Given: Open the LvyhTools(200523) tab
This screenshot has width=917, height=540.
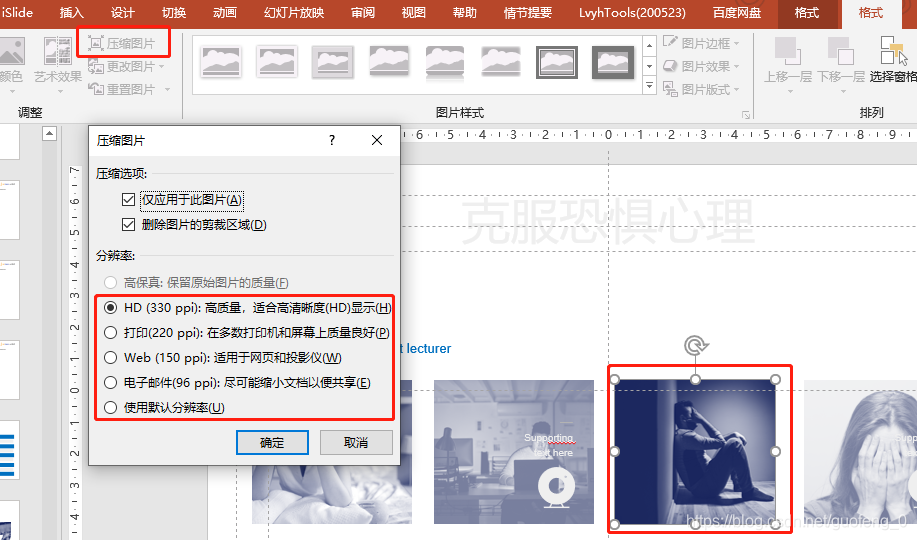Looking at the screenshot, I should (632, 13).
